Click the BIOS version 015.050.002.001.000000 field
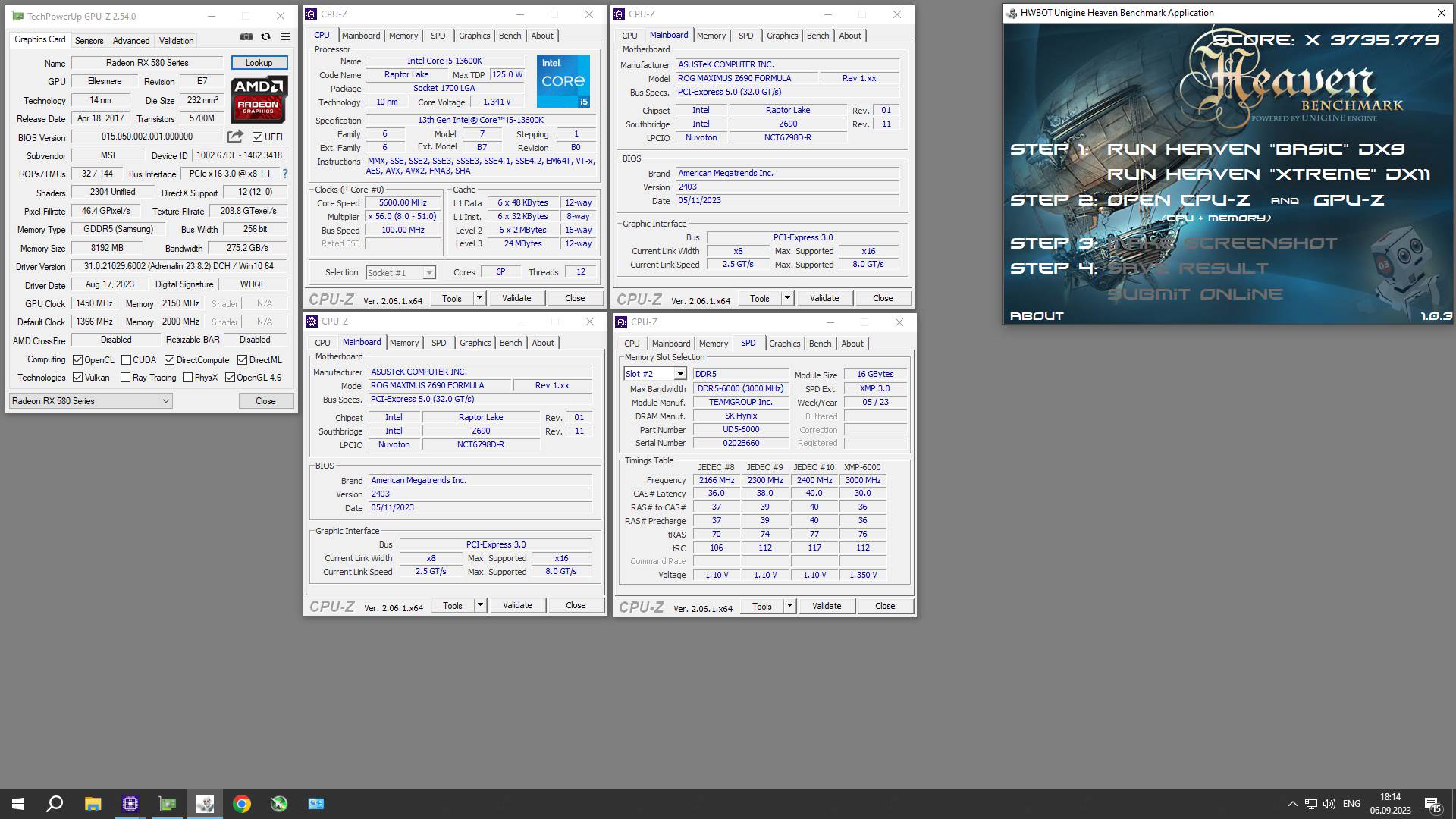The height and width of the screenshot is (819, 1456). [x=147, y=137]
